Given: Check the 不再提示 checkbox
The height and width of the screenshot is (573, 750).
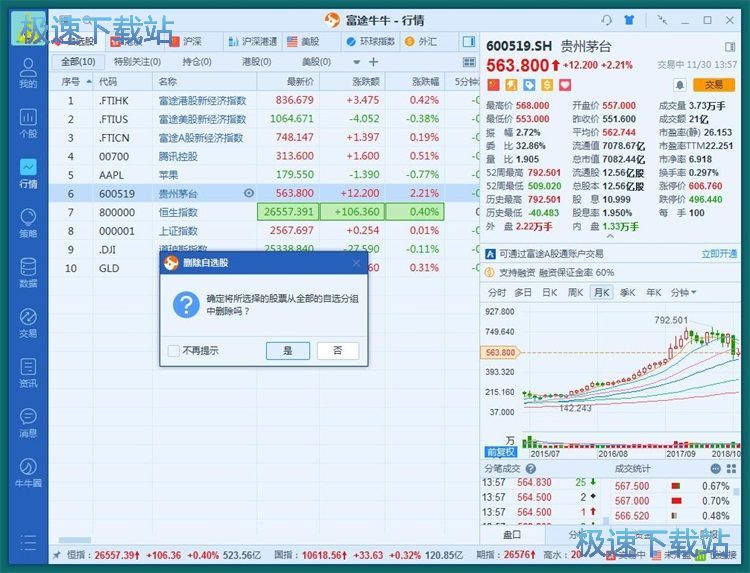Looking at the screenshot, I should [174, 351].
